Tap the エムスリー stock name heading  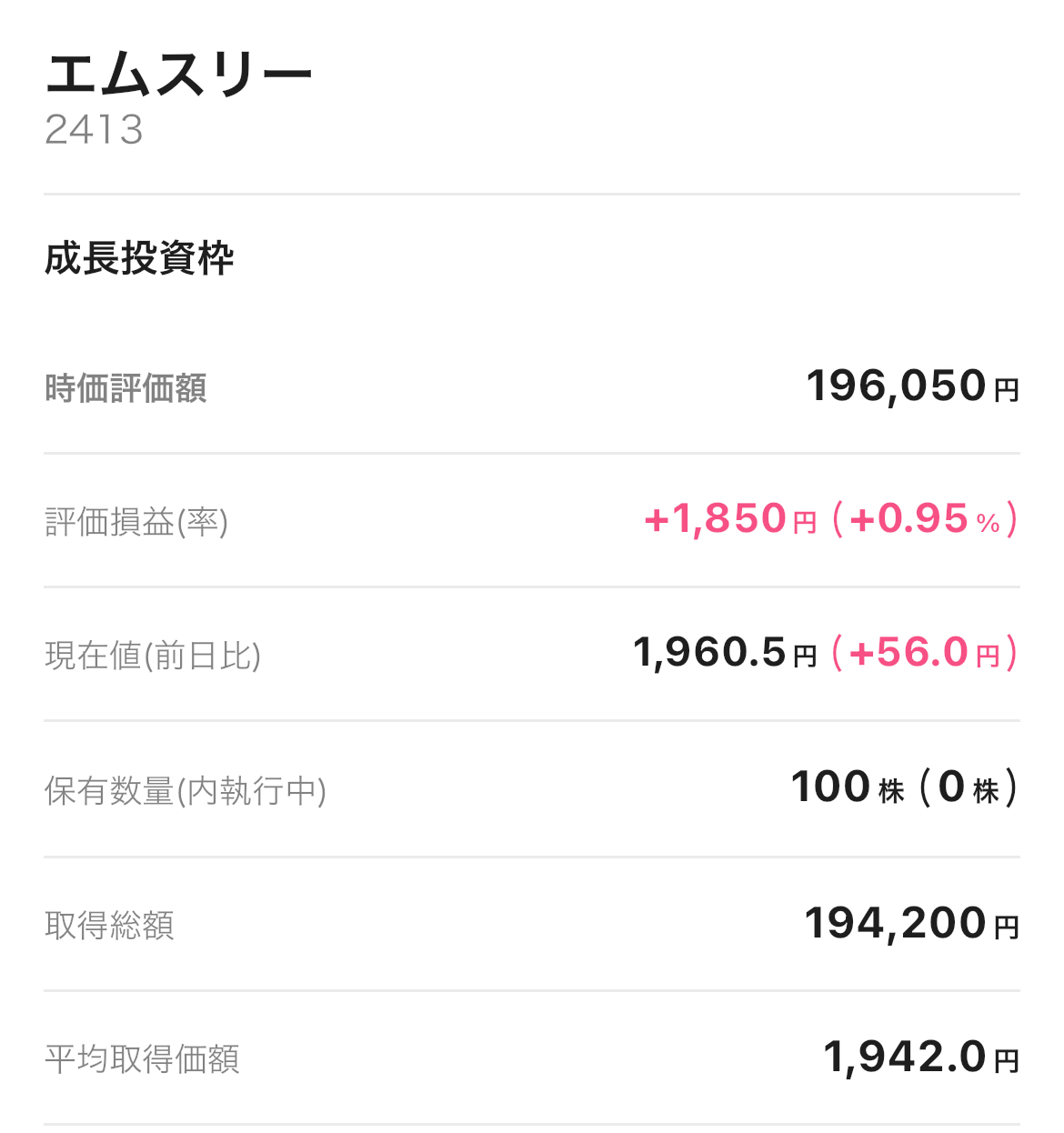coord(178,74)
